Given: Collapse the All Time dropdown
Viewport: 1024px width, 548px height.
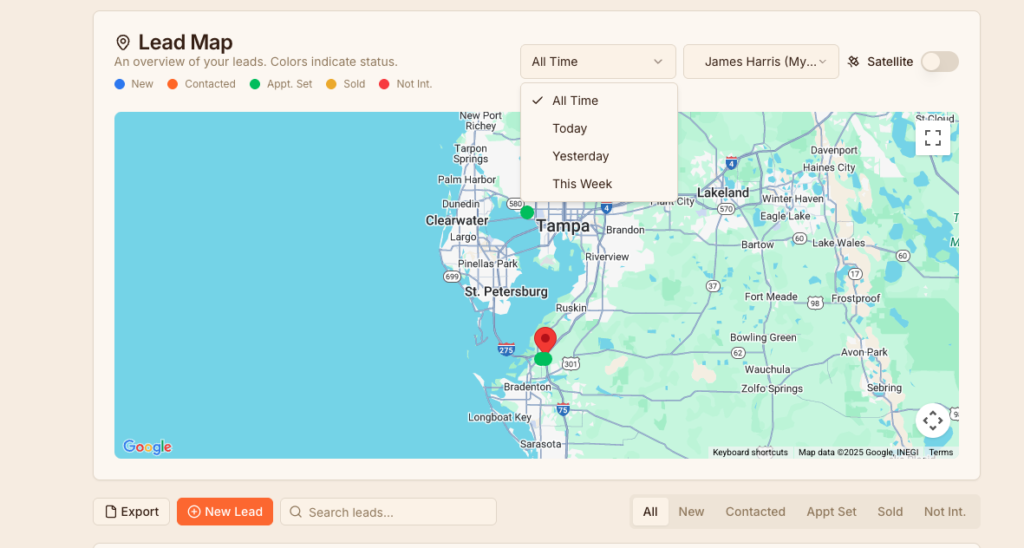Looking at the screenshot, I should pyautogui.click(x=597, y=62).
